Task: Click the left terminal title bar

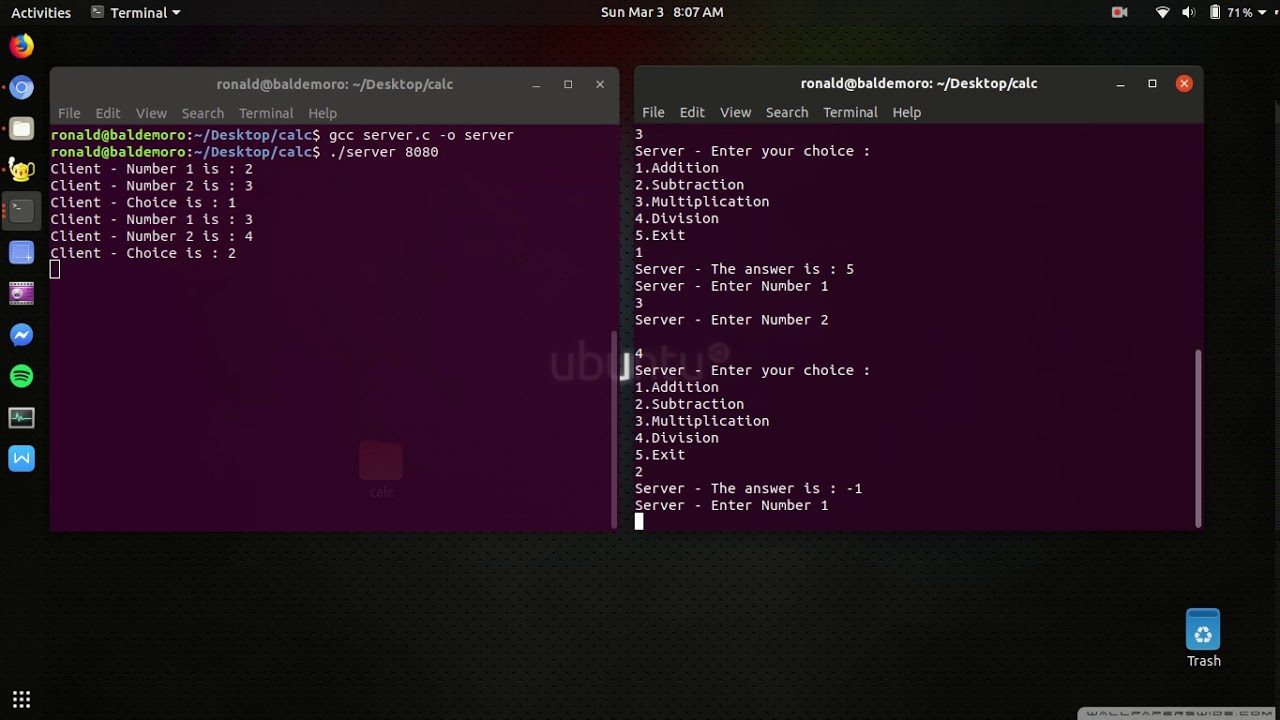Action: pos(335,84)
